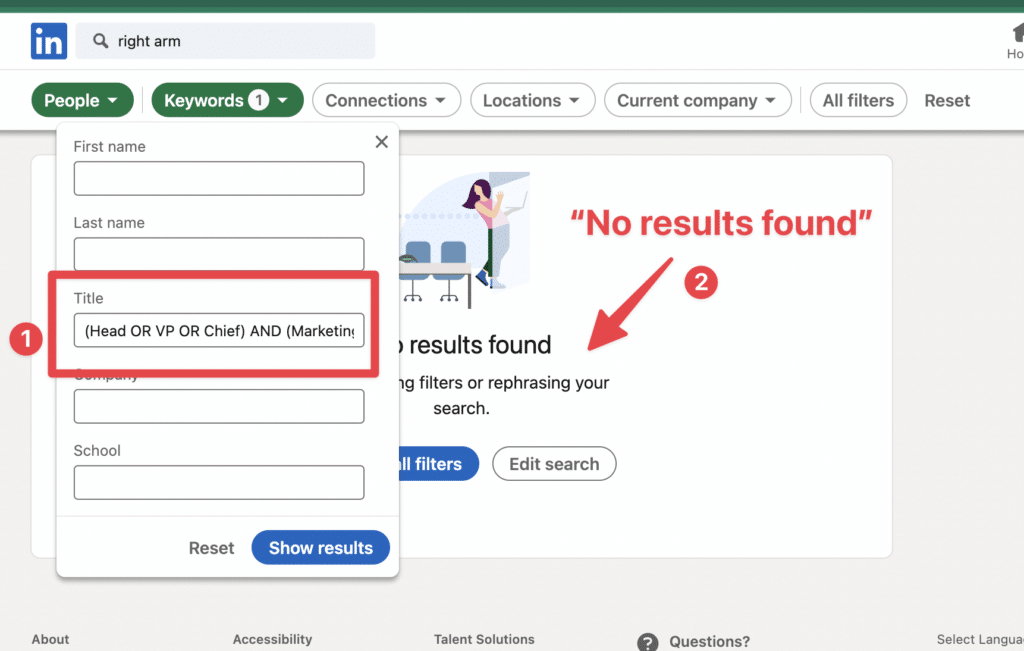This screenshot has width=1024, height=651.
Task: Expand the People filter dropdown
Action: 82,100
